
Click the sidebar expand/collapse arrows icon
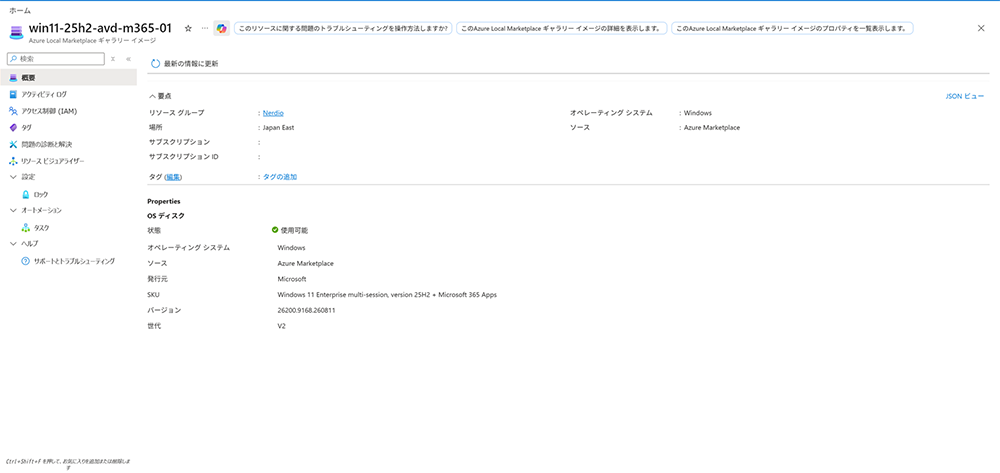coord(113,59)
